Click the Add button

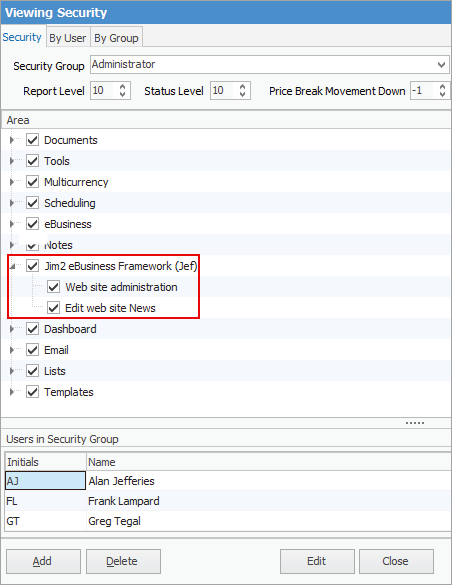pyautogui.click(x=43, y=561)
